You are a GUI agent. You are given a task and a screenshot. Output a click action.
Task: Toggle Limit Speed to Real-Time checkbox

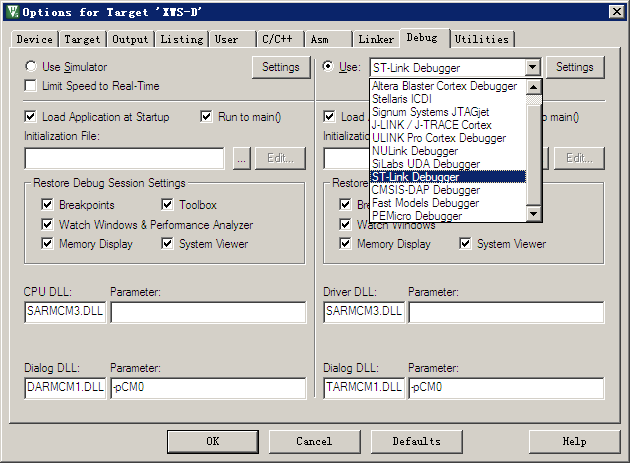click(x=30, y=86)
